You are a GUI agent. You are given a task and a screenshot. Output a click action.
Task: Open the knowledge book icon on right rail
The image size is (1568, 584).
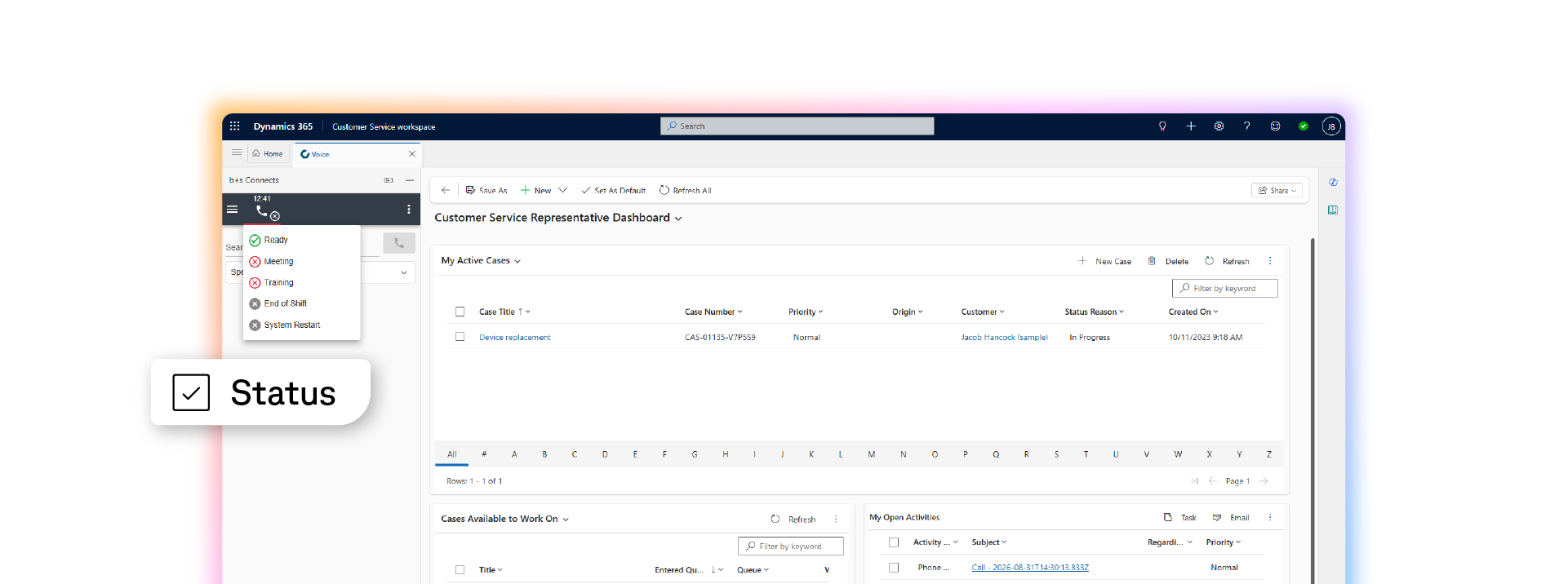[x=1333, y=210]
